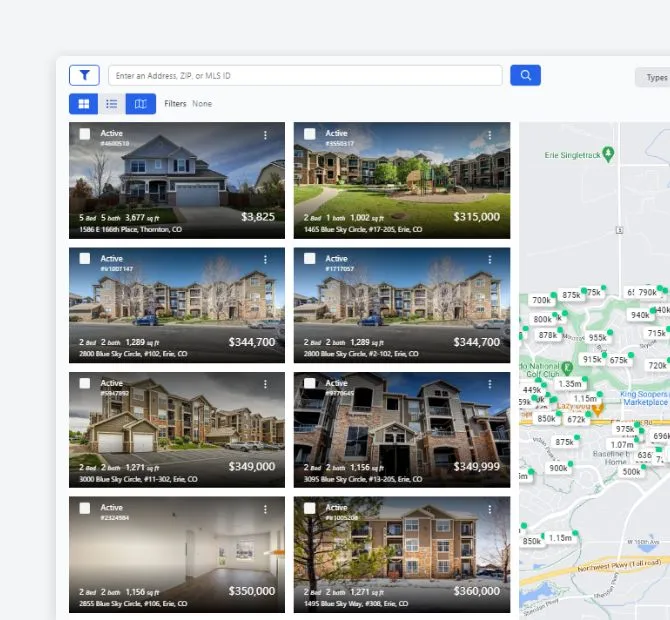Click the $344,700 price on #102 listing
The width and height of the screenshot is (670, 620).
[252, 342]
